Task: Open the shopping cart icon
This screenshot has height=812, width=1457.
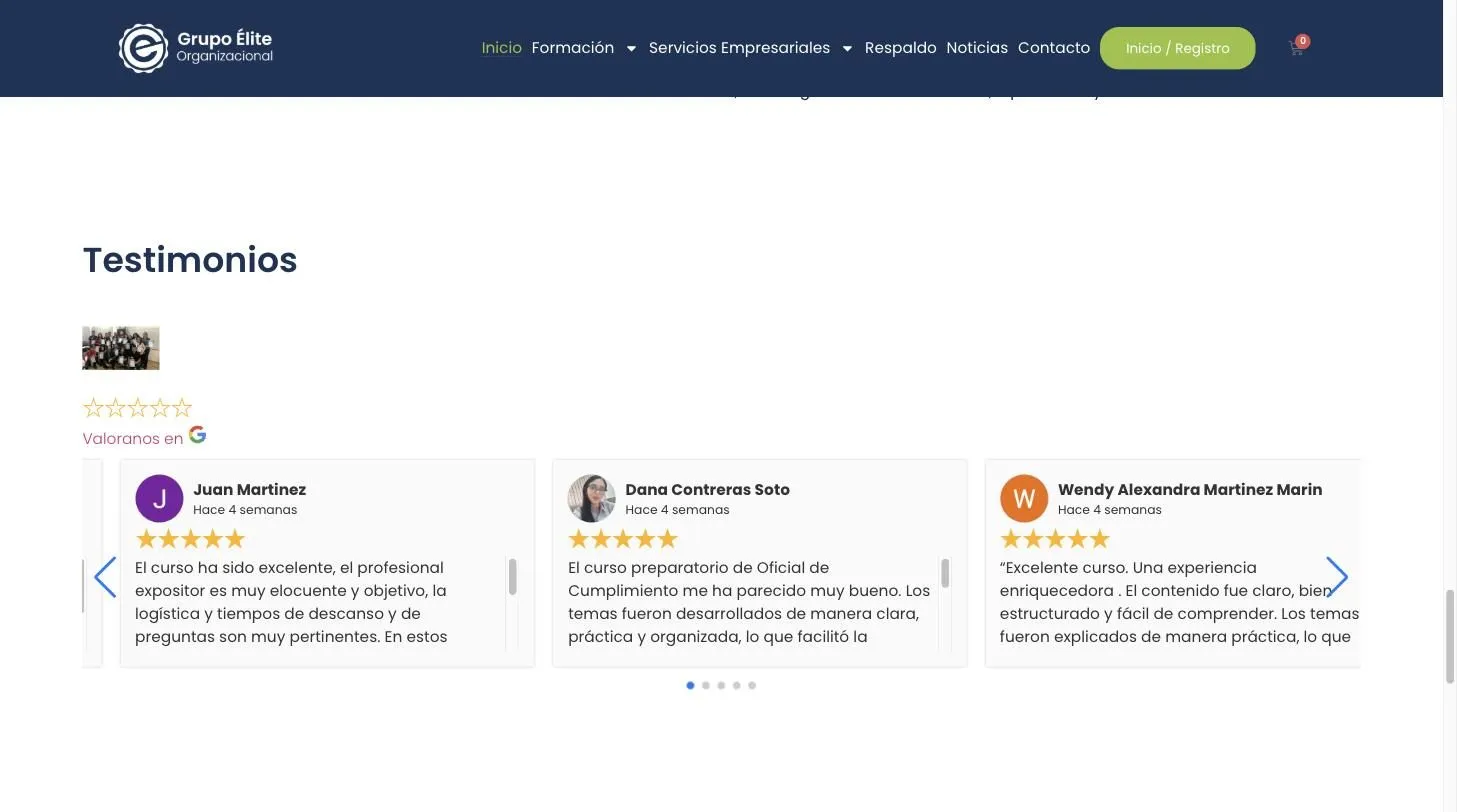Action: tap(1297, 48)
